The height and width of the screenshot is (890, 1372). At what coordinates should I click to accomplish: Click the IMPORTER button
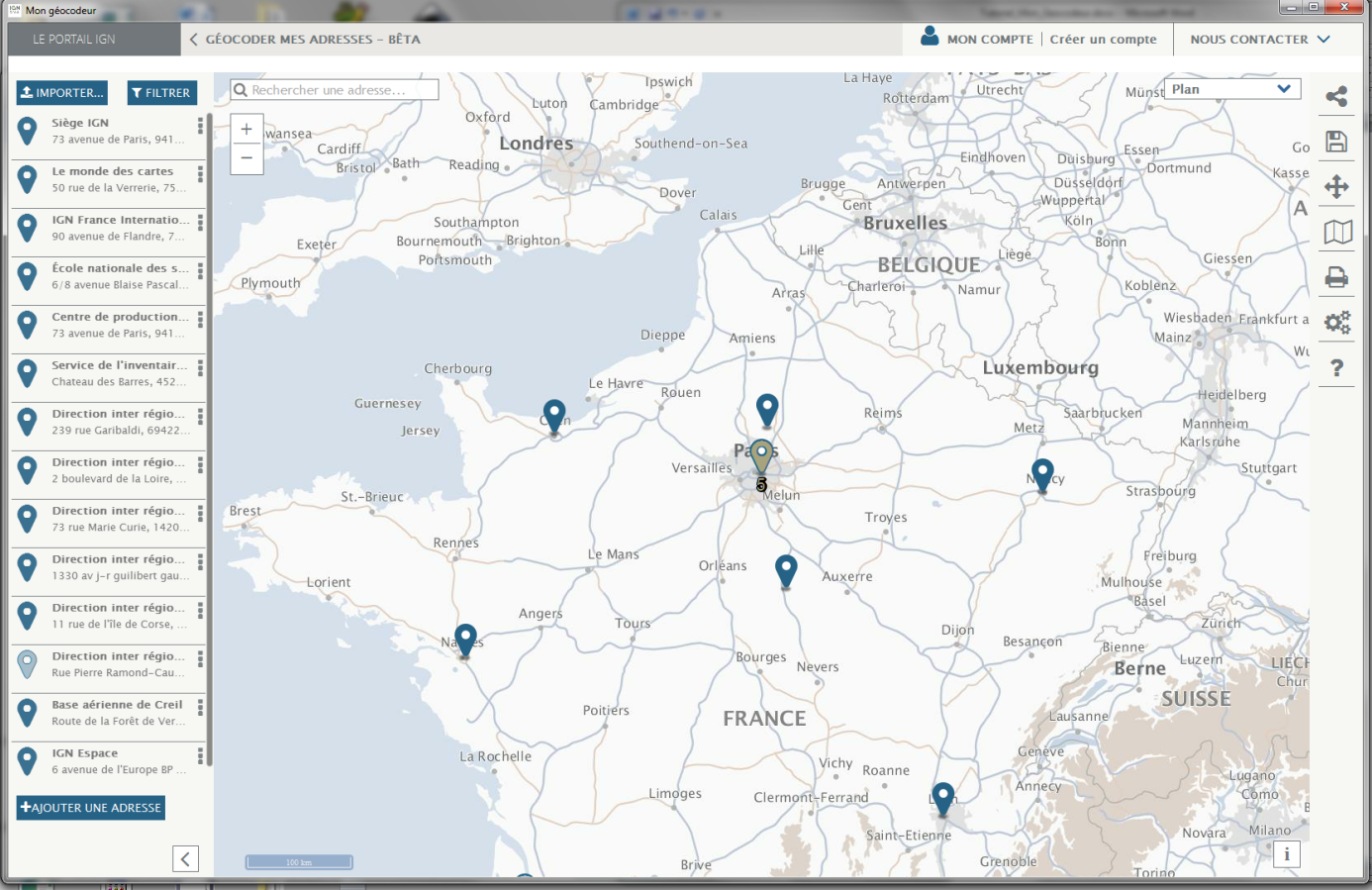point(61,92)
